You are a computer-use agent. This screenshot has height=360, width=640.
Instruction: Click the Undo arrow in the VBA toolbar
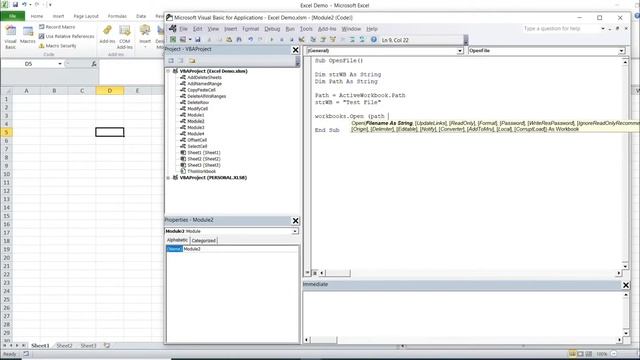(x=250, y=40)
